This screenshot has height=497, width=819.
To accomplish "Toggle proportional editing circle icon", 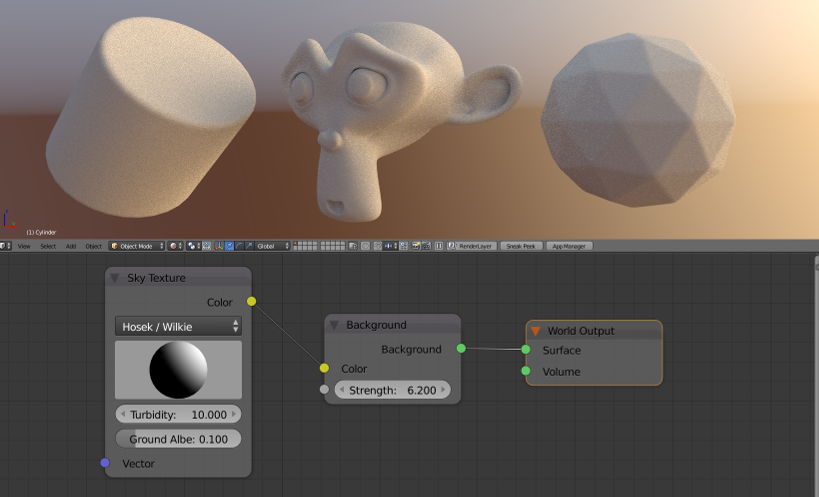I will [x=365, y=246].
